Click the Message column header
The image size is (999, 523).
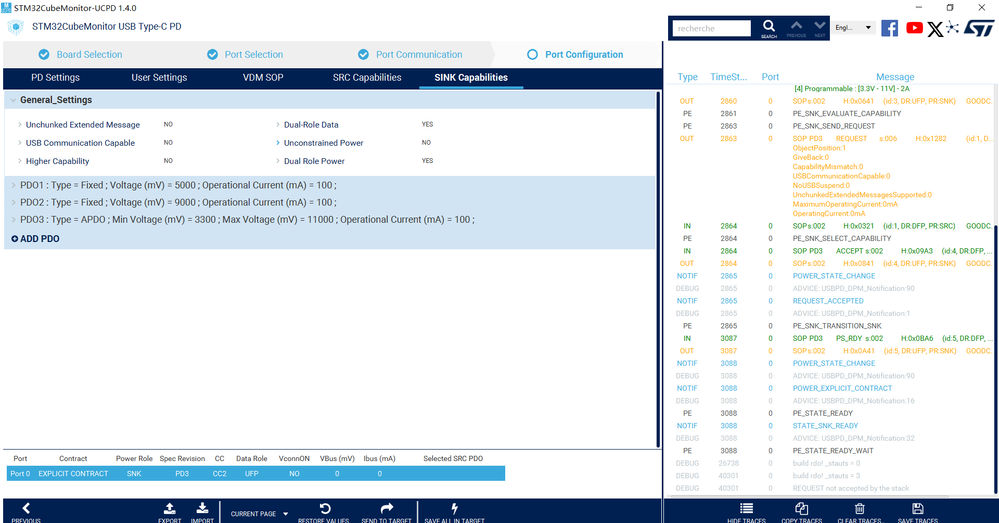click(x=895, y=77)
